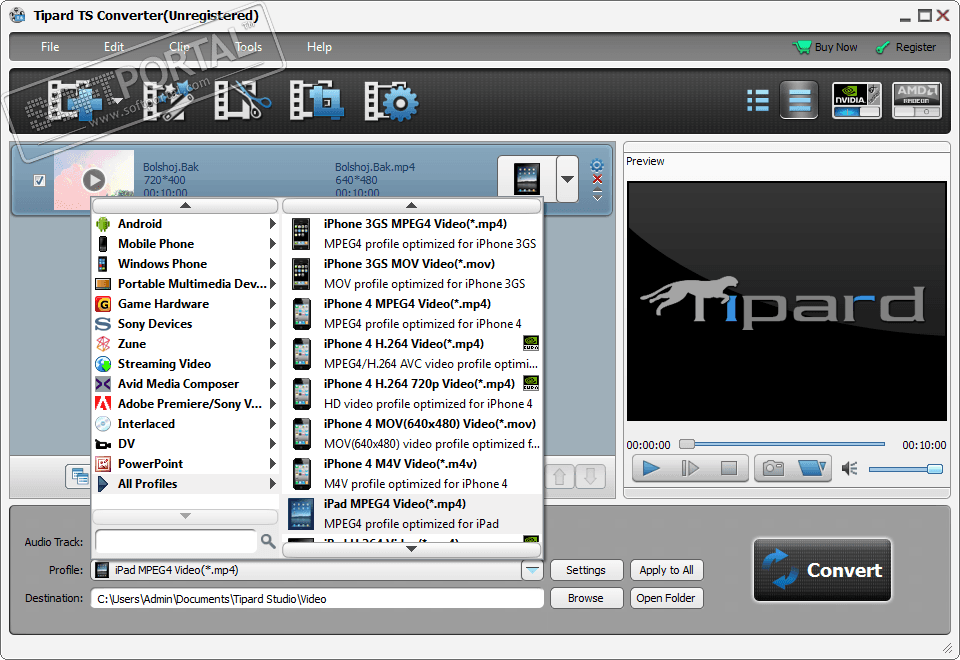Choose iPhone 4 H.264 720p Video profile
Viewport: 960px width, 660px height.
click(413, 394)
